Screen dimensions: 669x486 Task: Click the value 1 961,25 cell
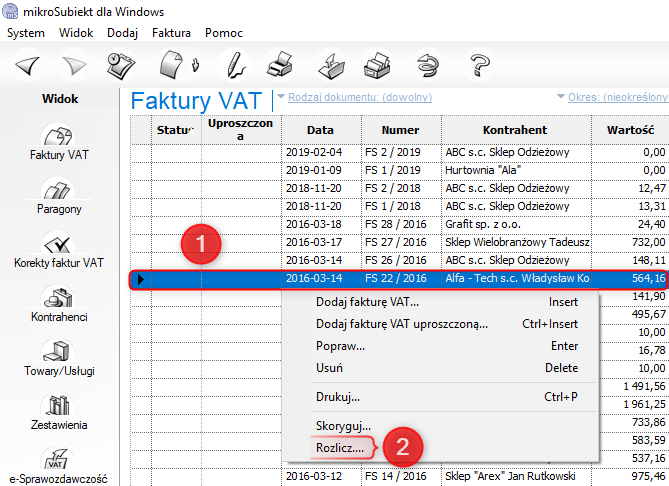tap(634, 404)
